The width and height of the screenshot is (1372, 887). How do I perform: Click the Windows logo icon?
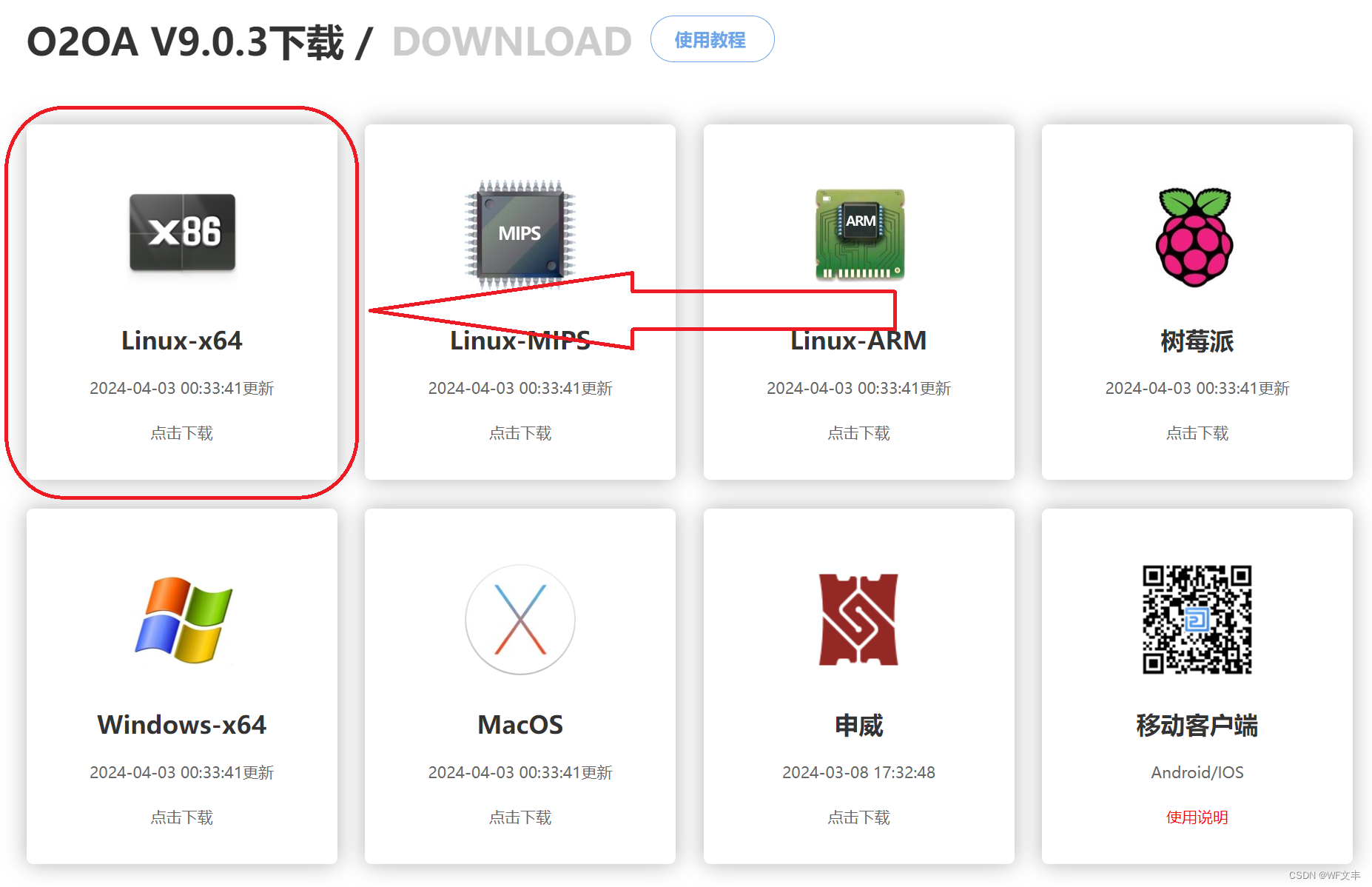[182, 620]
